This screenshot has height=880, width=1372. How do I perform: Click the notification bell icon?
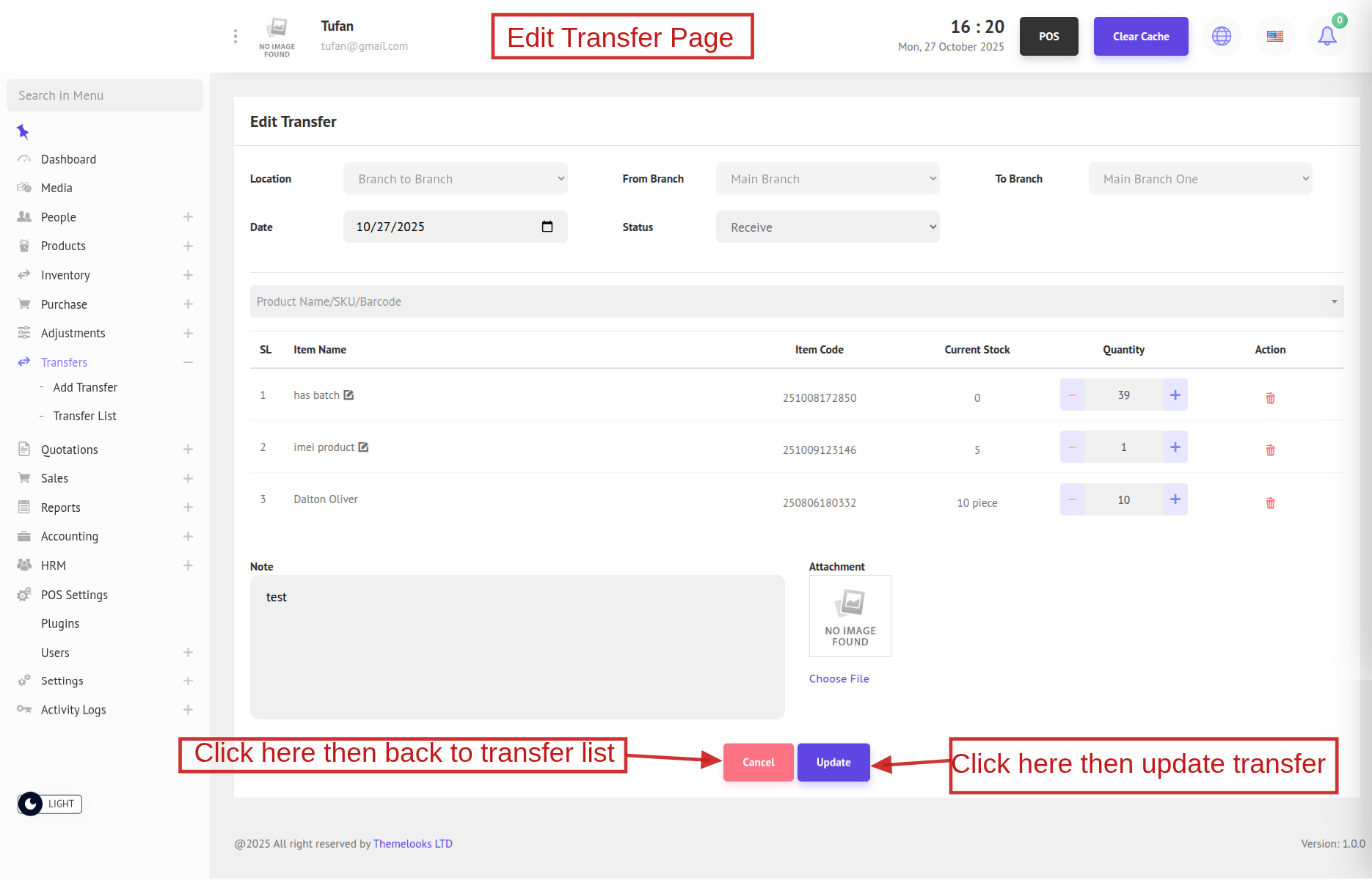(x=1327, y=36)
